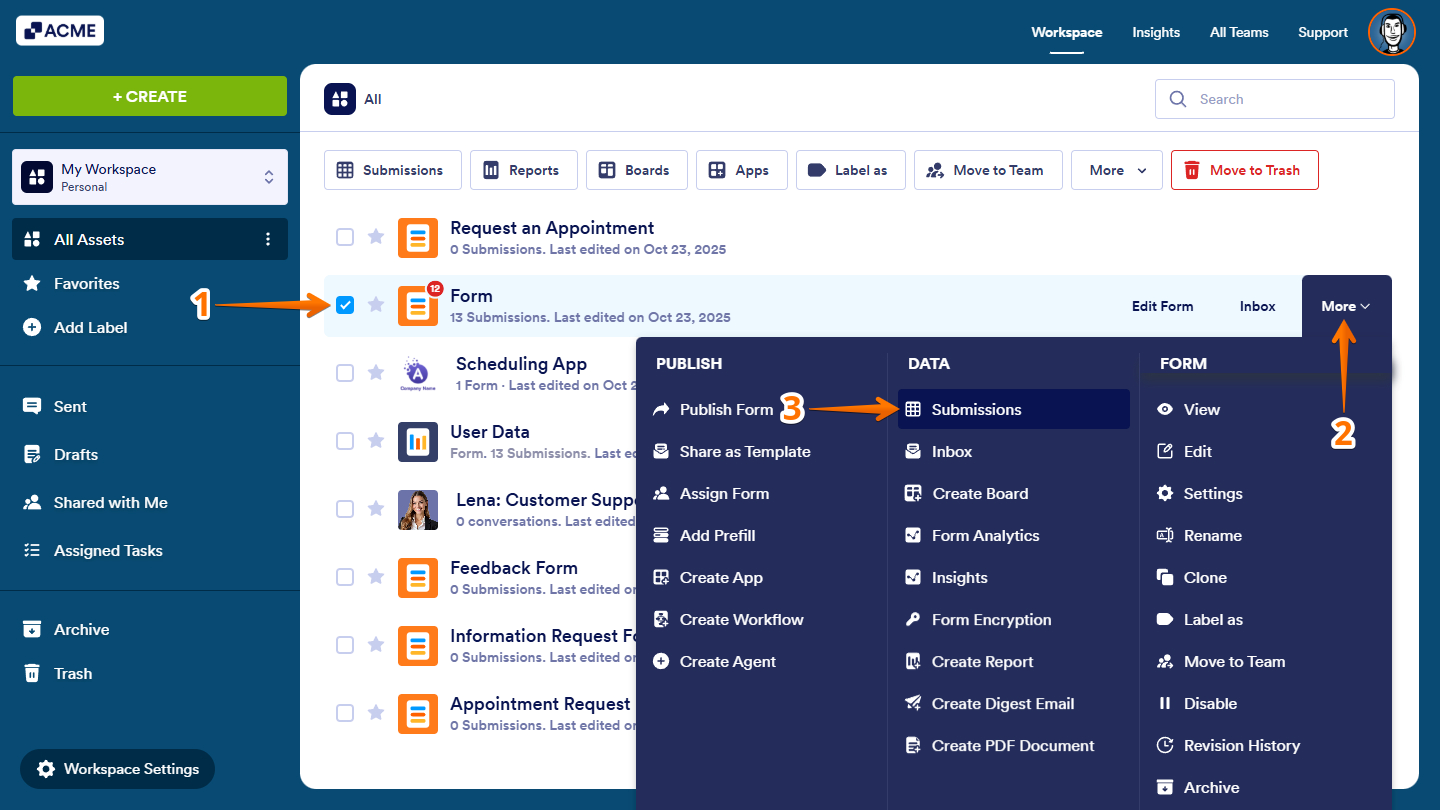Viewport: 1440px width, 810px height.
Task: Check the Appointment Request checkbox
Action: [x=345, y=713]
